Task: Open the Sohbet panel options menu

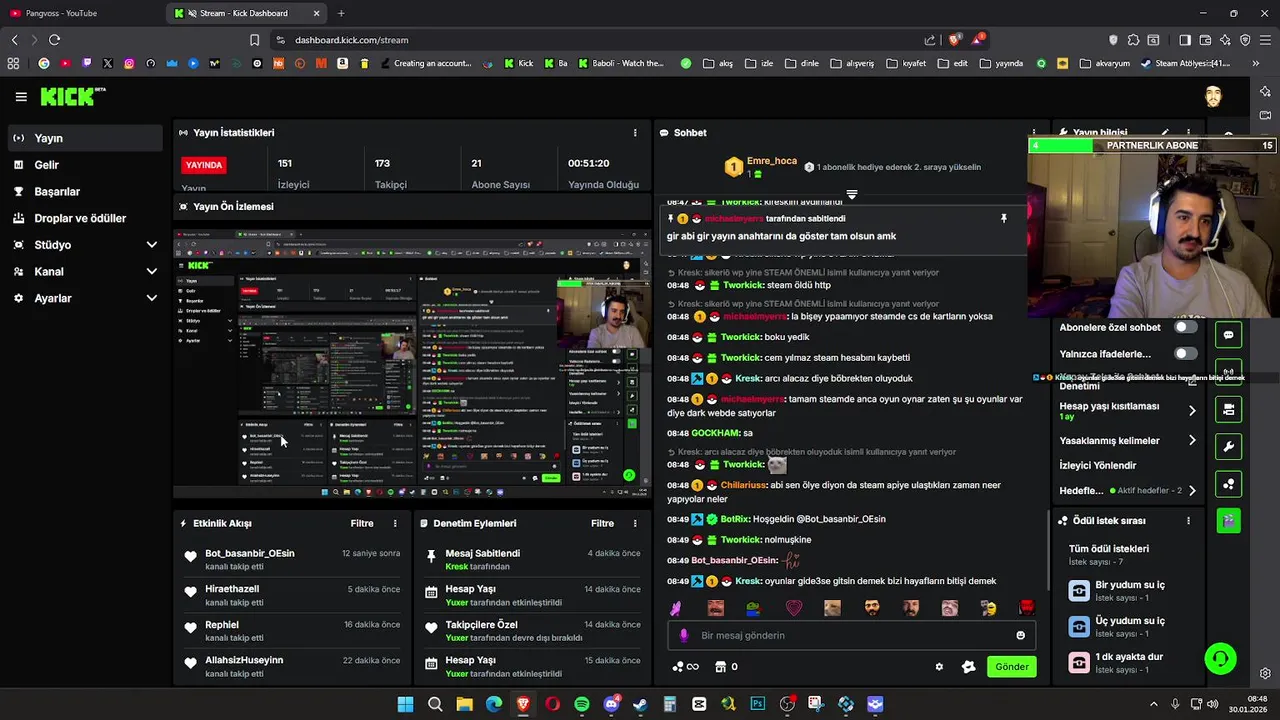Action: click(1034, 132)
